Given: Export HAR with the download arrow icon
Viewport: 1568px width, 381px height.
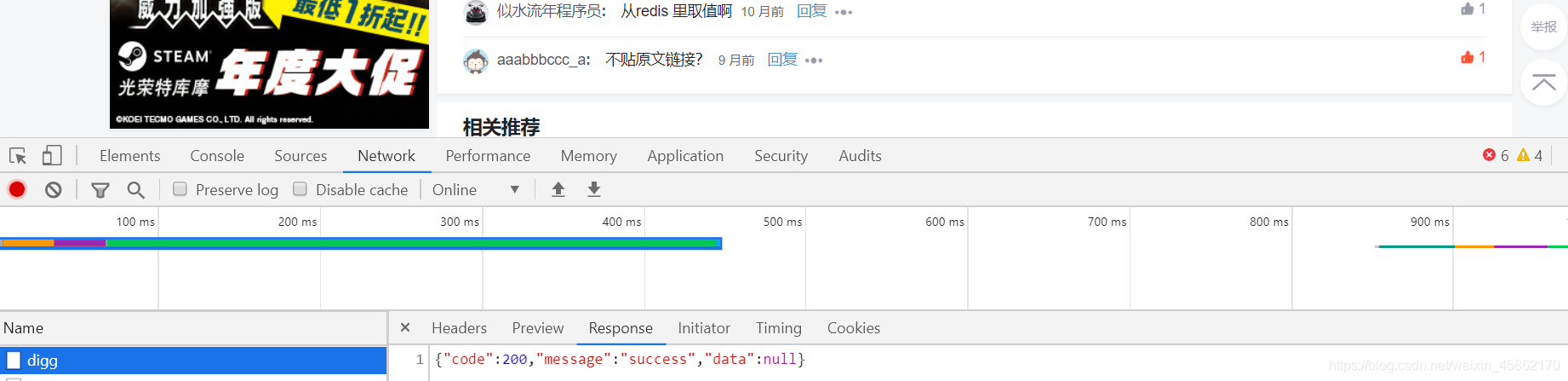Looking at the screenshot, I should pyautogui.click(x=594, y=189).
